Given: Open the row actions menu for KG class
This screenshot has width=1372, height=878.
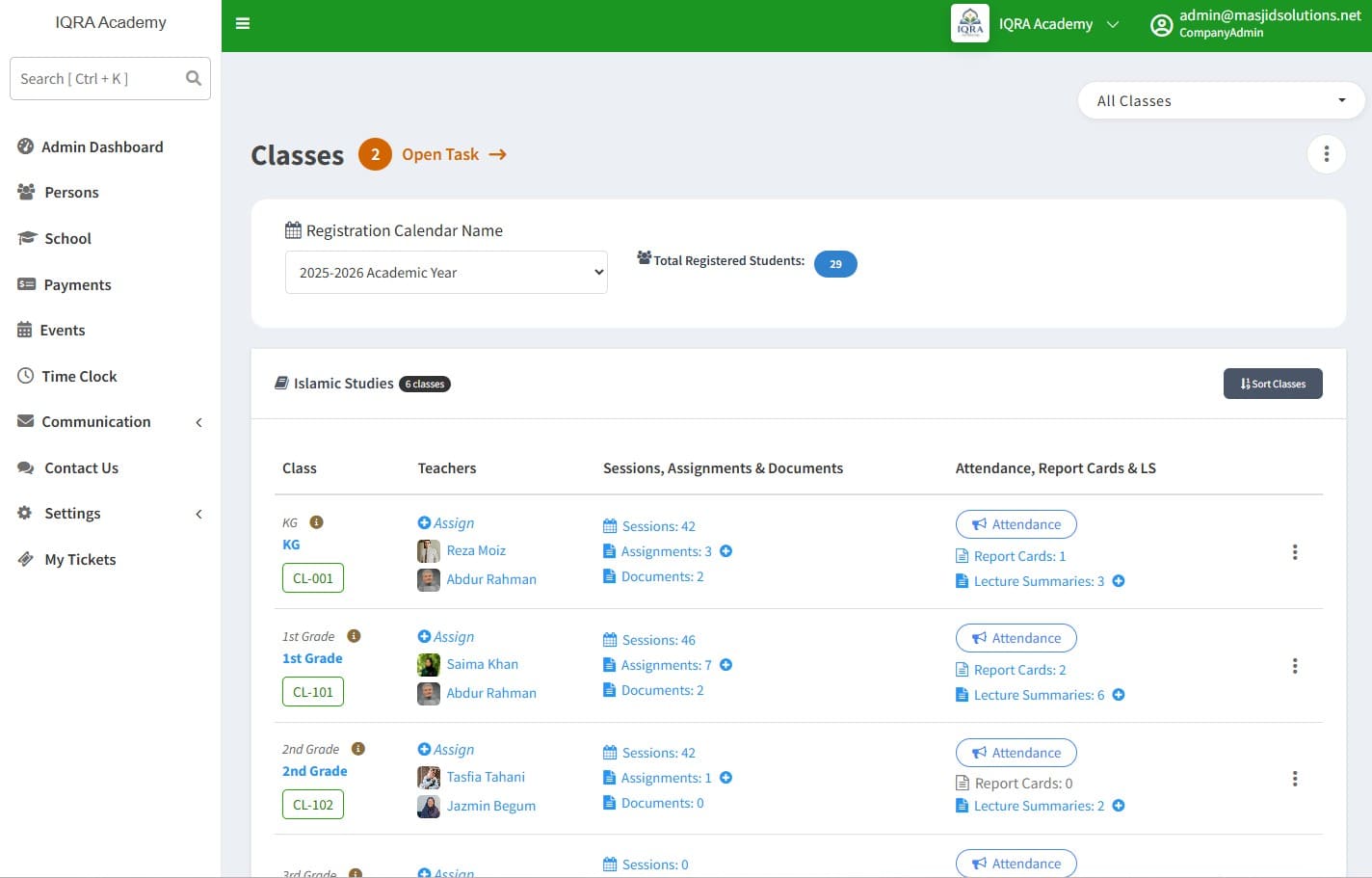Looking at the screenshot, I should [1295, 552].
